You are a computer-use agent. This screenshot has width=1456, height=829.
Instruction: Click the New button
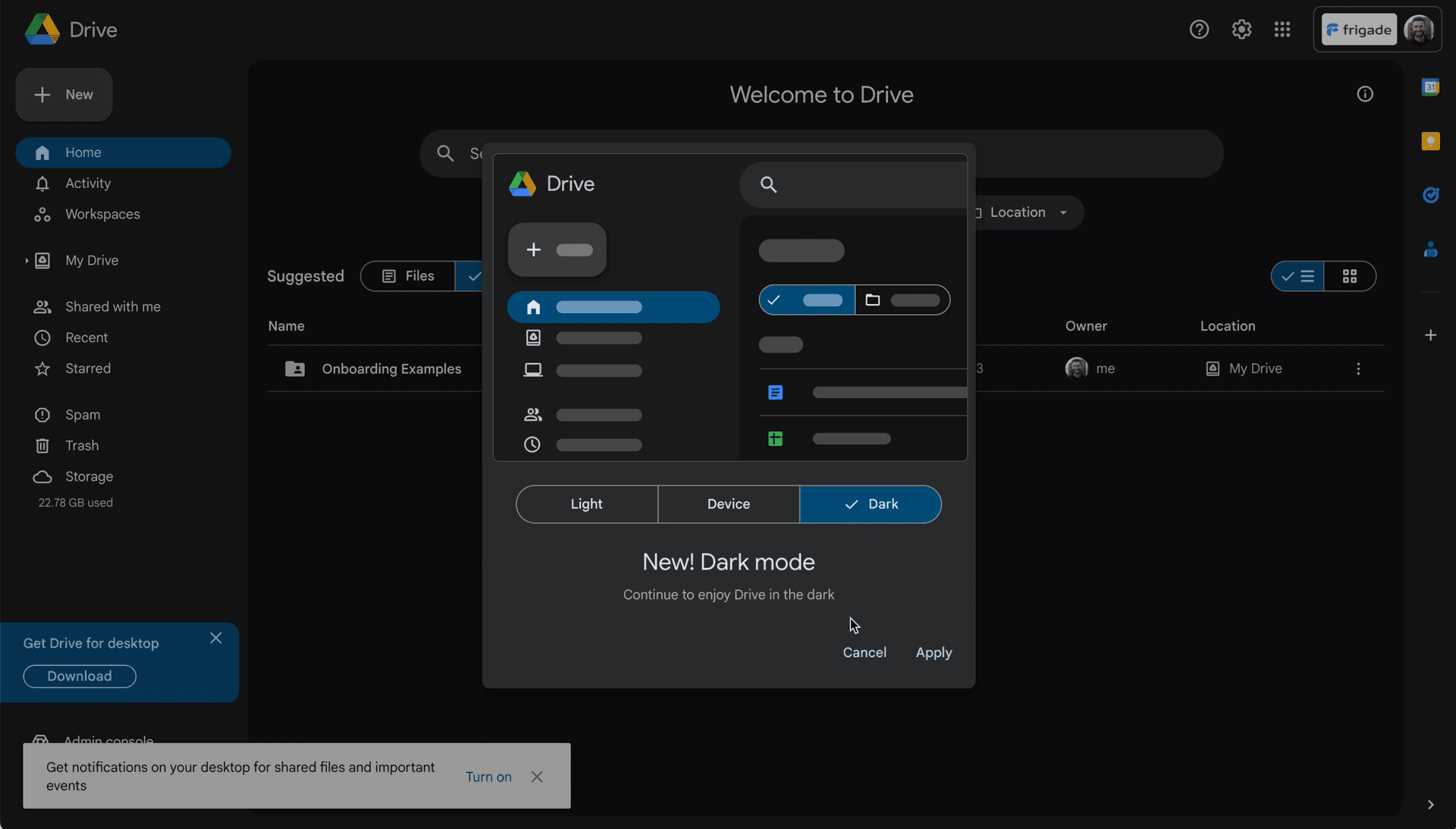coord(64,95)
